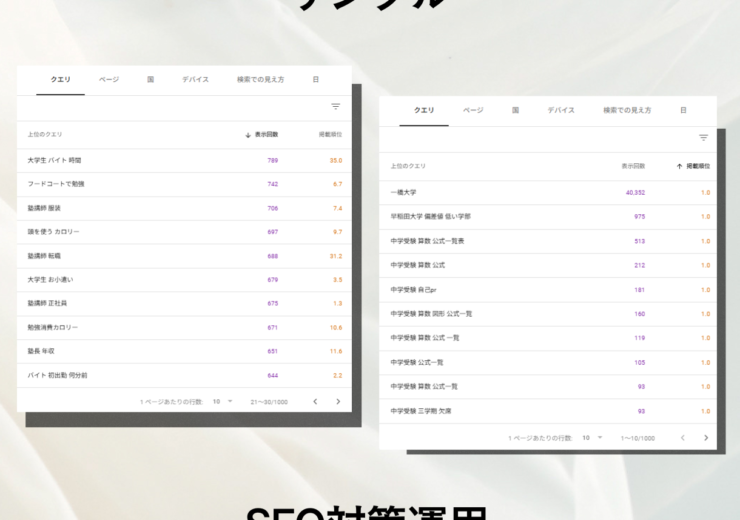
Task: Select the 大学生 バイト 時間 query row
Action: (55, 160)
